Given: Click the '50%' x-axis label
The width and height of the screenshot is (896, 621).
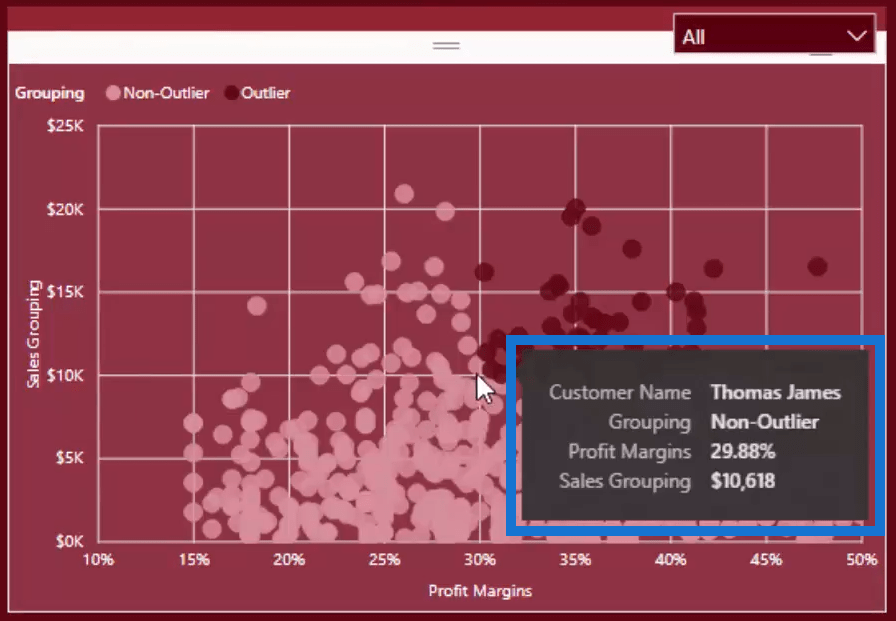Looking at the screenshot, I should 862,560.
